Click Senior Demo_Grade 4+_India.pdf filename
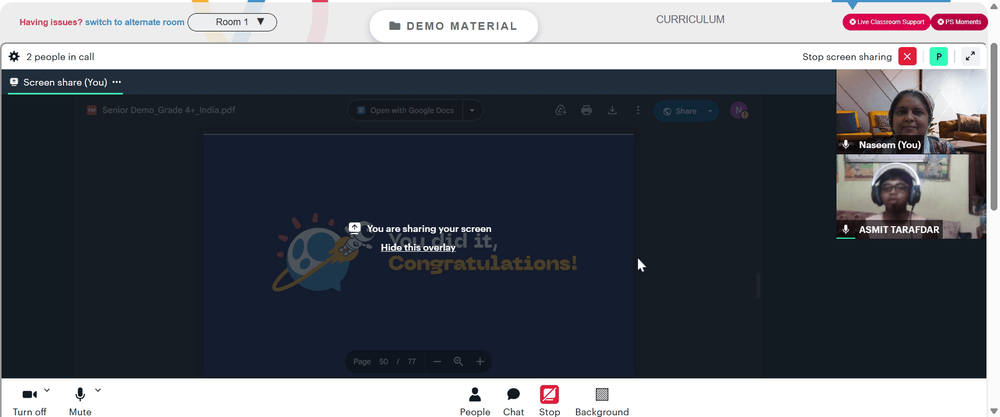The image size is (1000, 417). click(168, 110)
